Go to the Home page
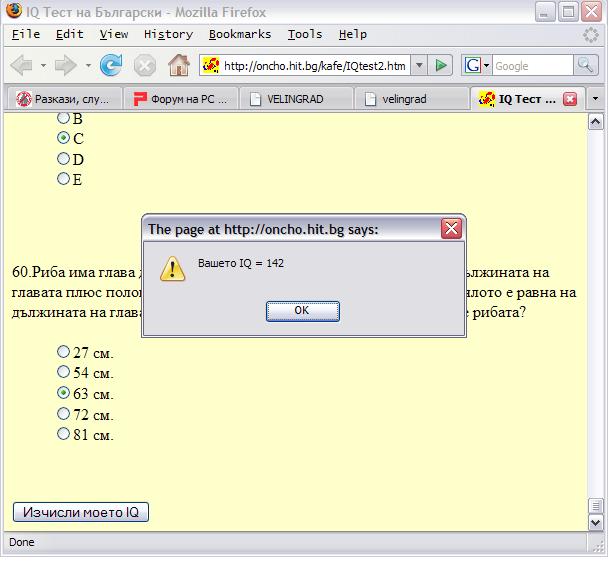 pyautogui.click(x=179, y=65)
